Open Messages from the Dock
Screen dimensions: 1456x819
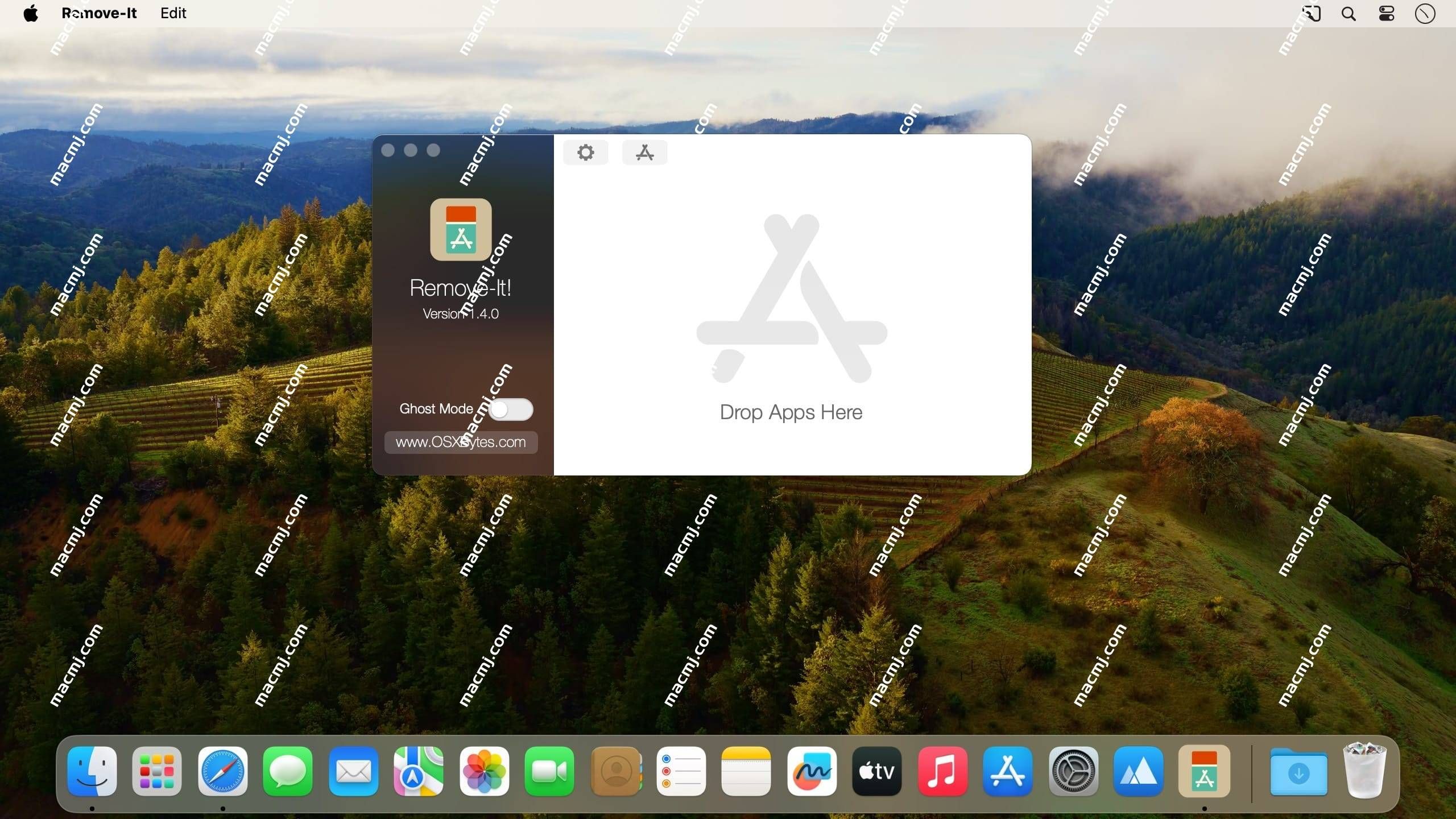[x=288, y=771]
